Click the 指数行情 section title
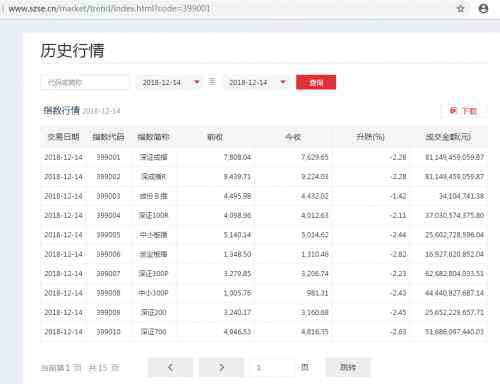 click(x=61, y=110)
